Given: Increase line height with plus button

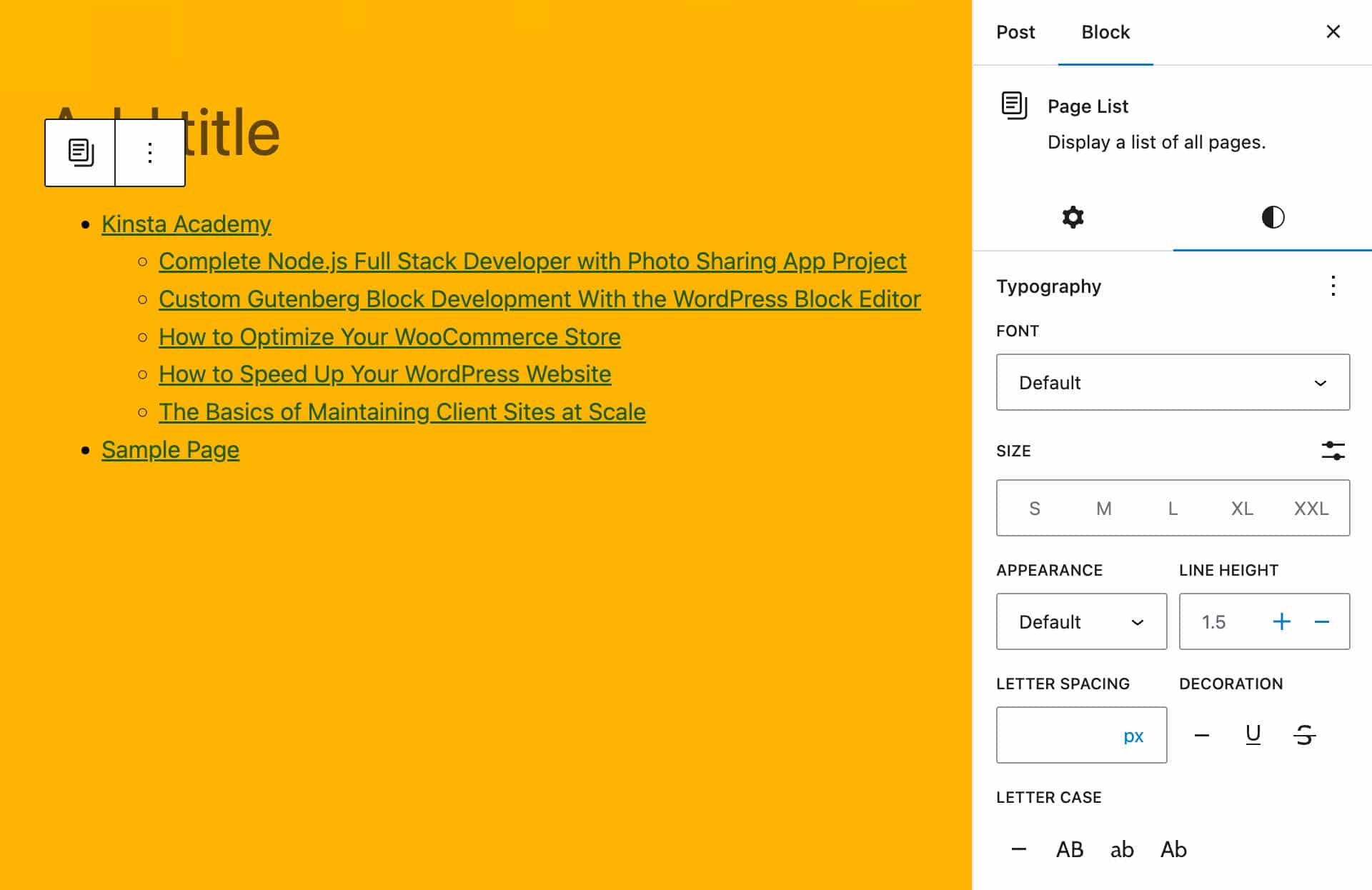Looking at the screenshot, I should coord(1281,621).
